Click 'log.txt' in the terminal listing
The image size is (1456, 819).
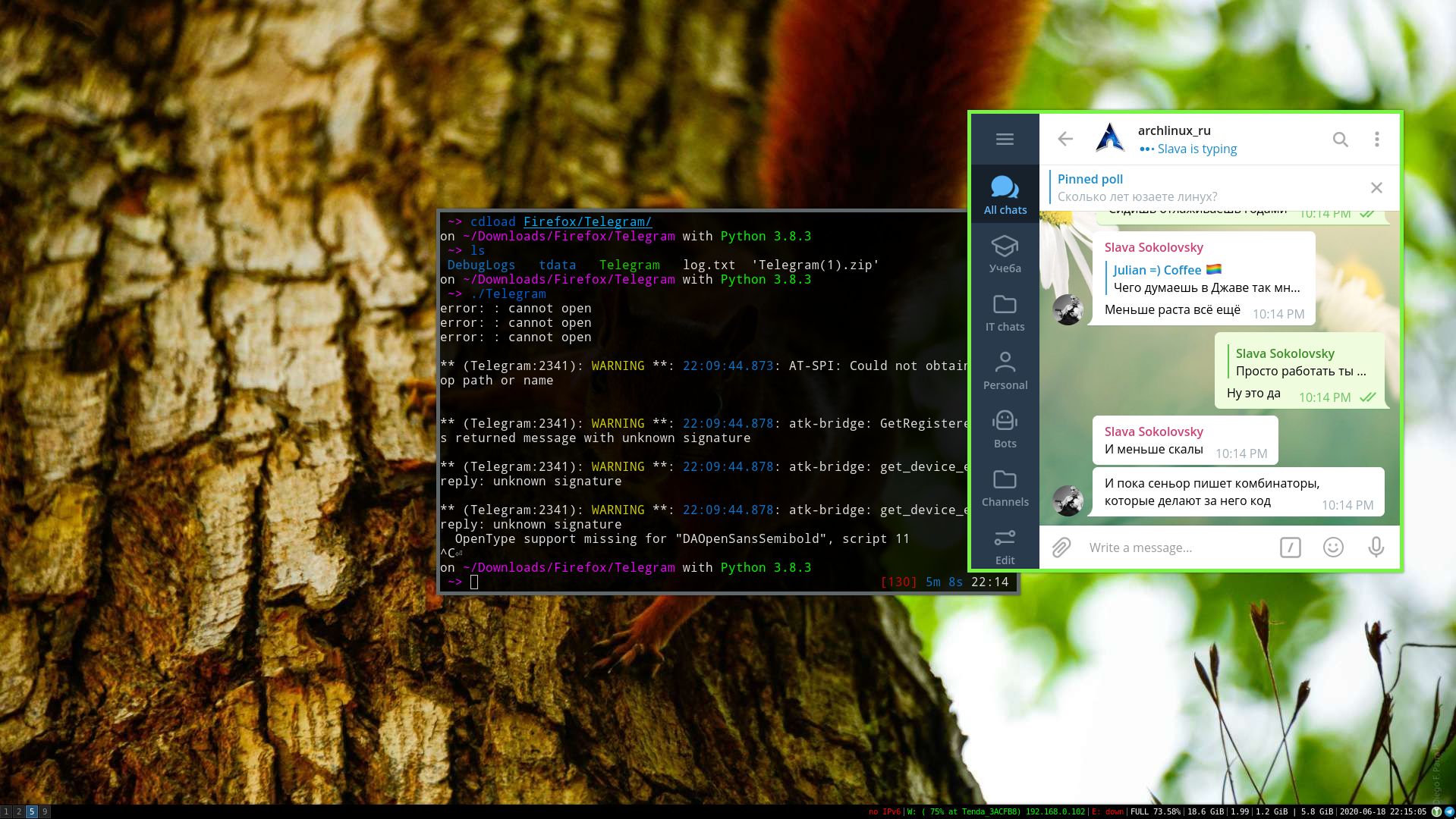click(x=709, y=265)
